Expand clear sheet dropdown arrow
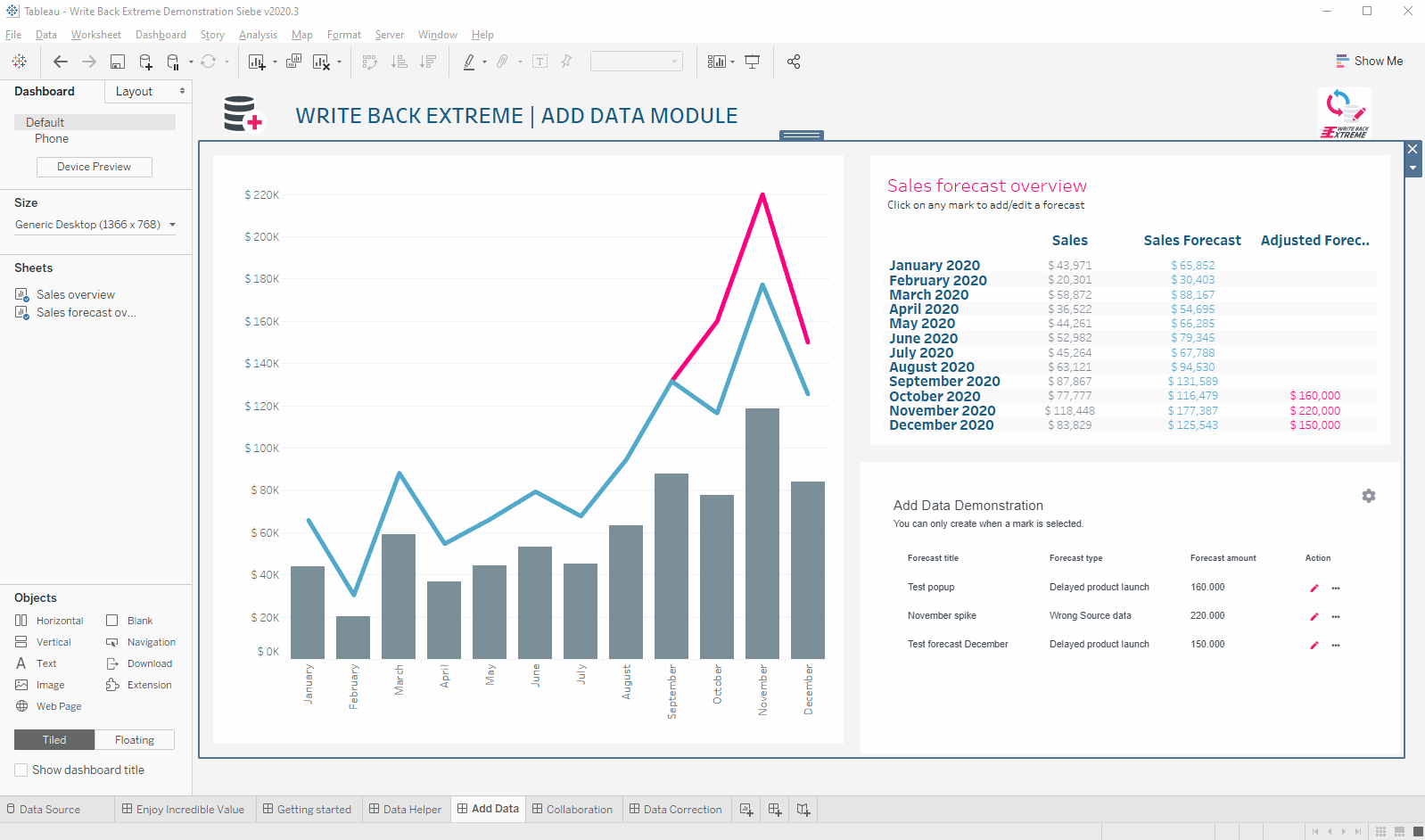The image size is (1425, 840). pos(339,62)
